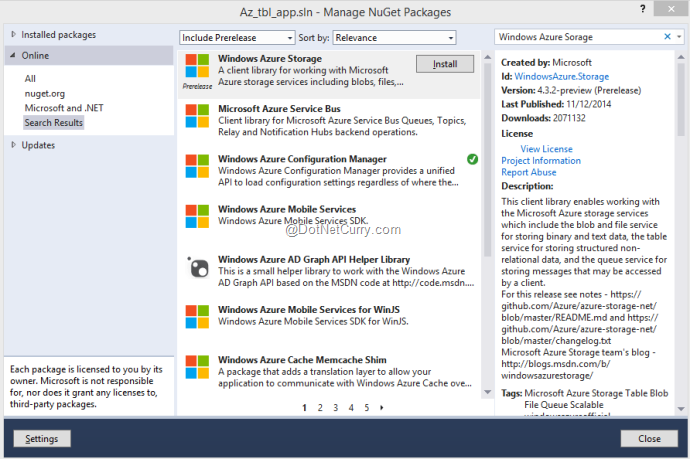This screenshot has height=459, width=690.
Task: Select the Windows Azure Configuration Manager title
Action: click(302, 159)
